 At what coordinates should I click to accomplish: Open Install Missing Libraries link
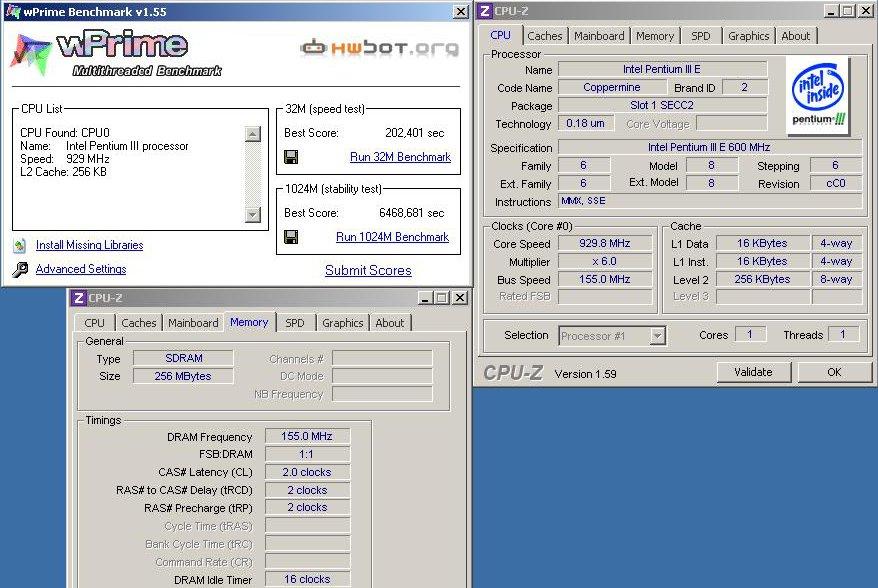[x=90, y=245]
